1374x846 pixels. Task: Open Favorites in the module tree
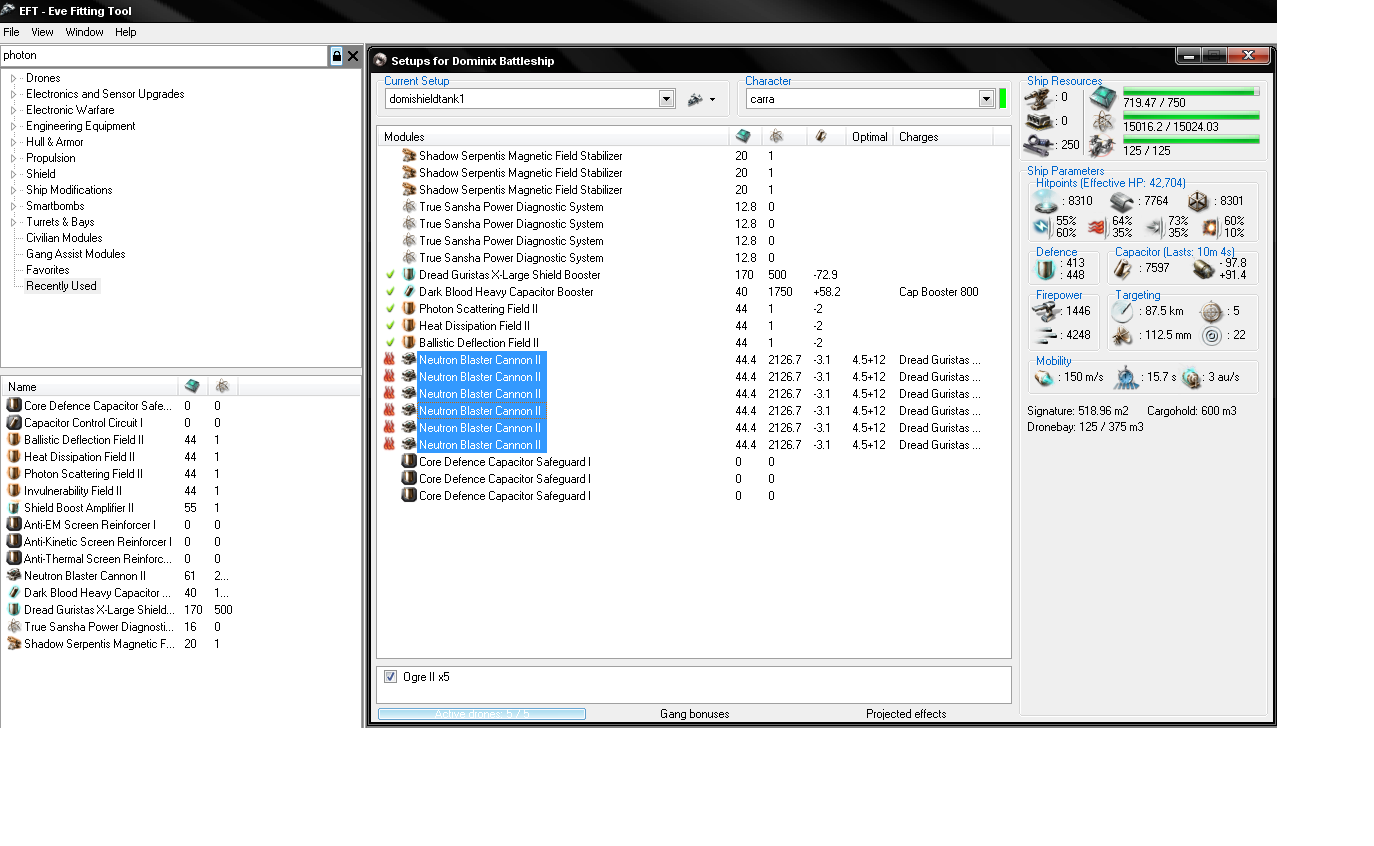[x=48, y=270]
